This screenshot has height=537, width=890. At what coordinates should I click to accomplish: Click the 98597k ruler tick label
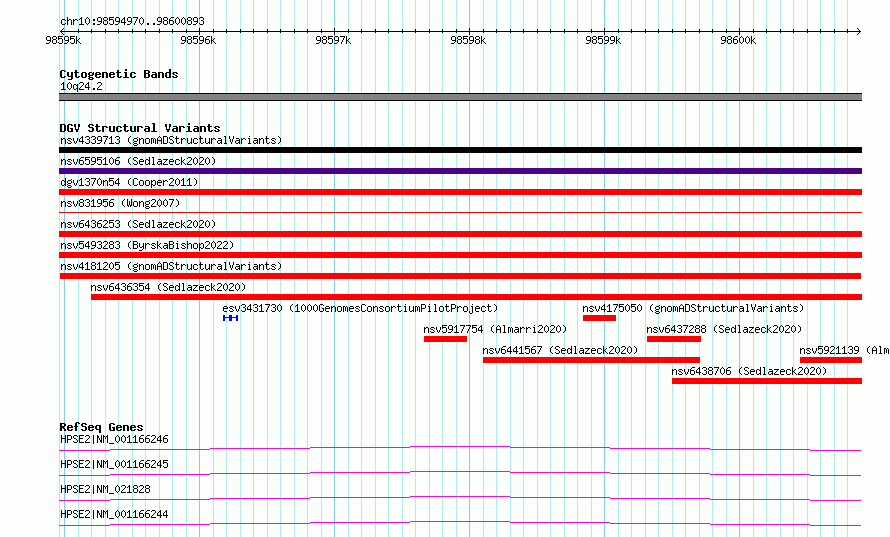[333, 40]
